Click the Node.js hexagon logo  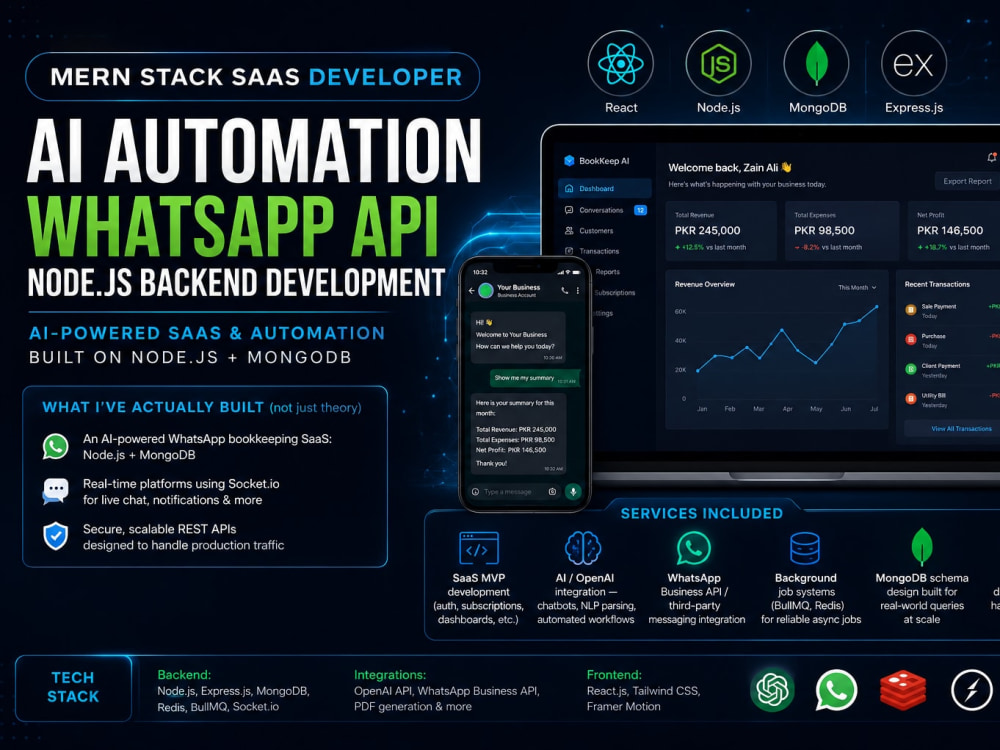click(x=719, y=63)
